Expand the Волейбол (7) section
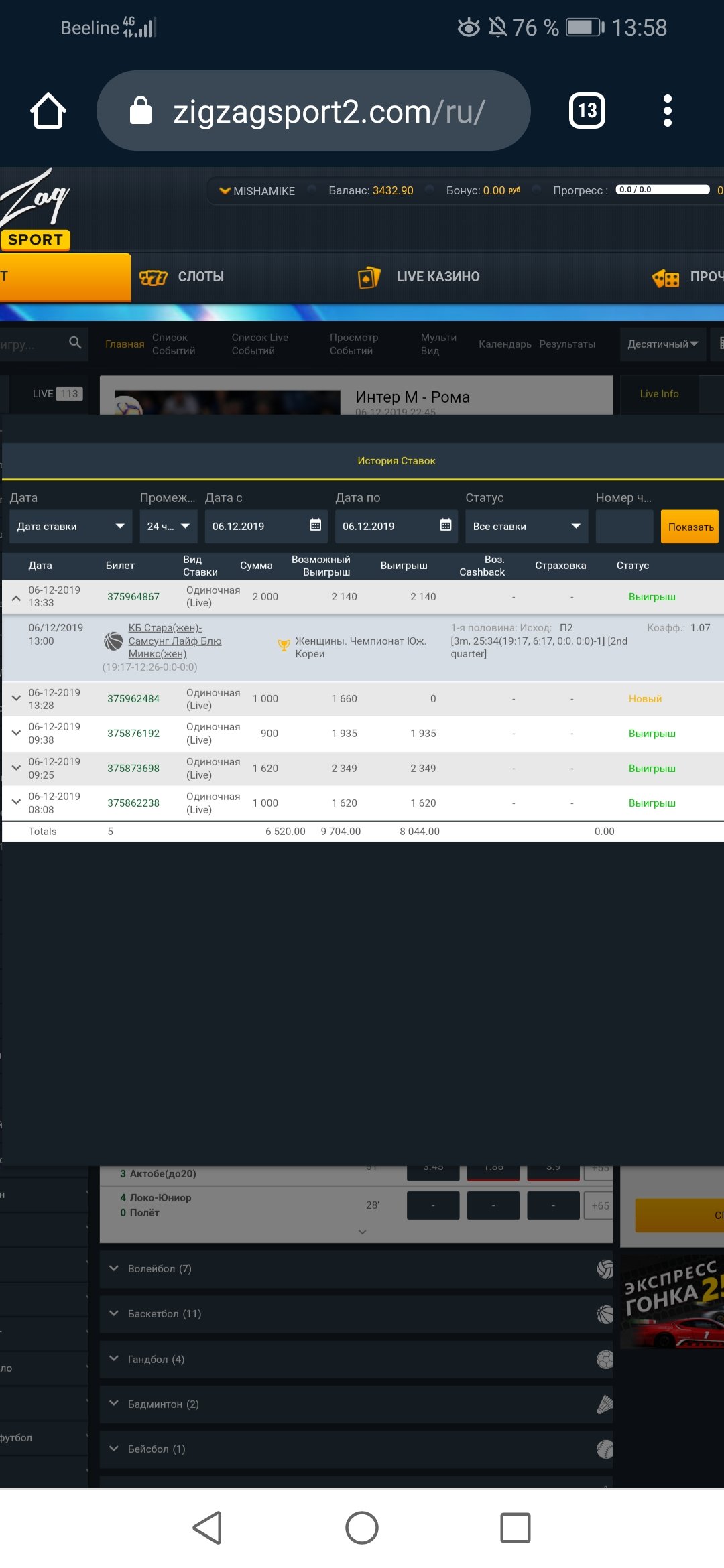The image size is (724, 1568). [x=114, y=1268]
